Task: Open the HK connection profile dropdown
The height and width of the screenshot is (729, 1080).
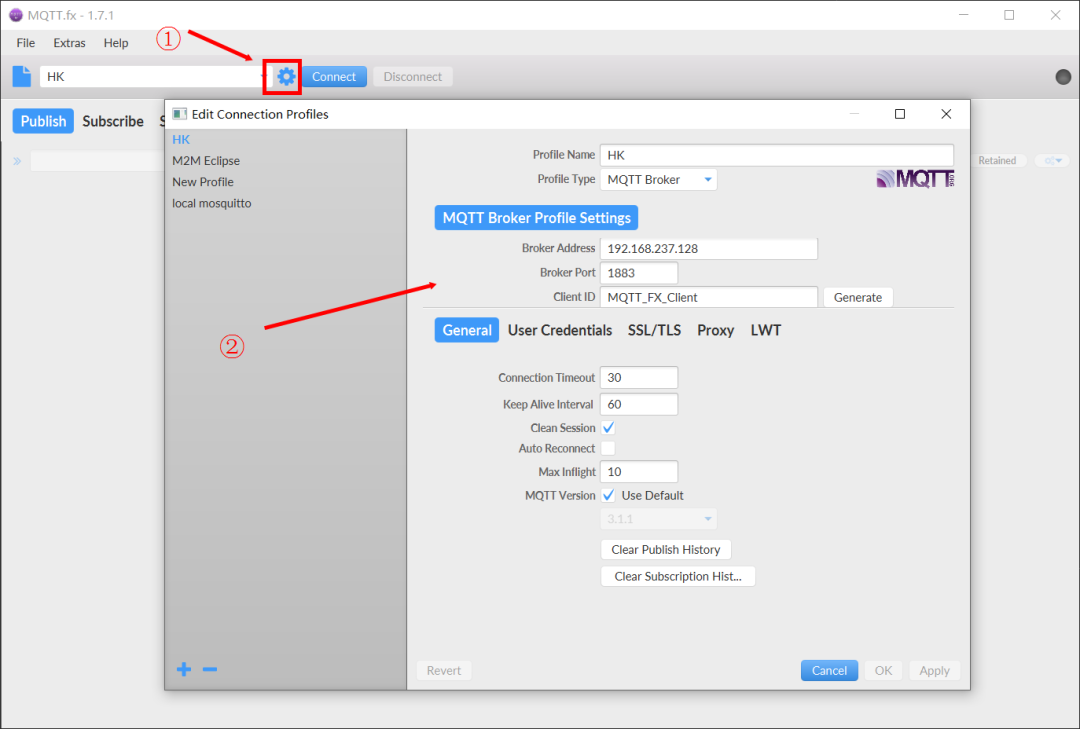Action: point(155,76)
